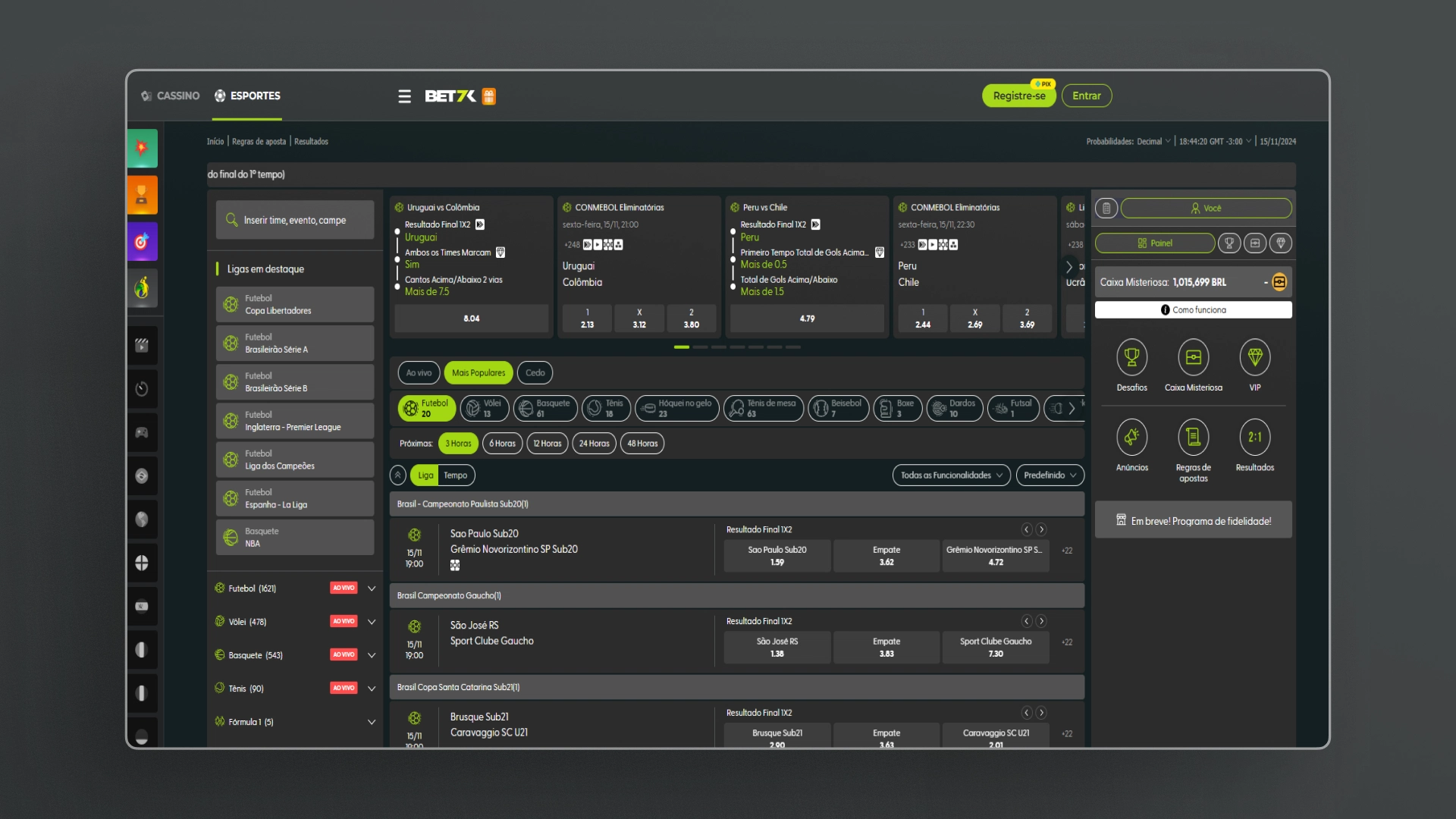Select the Você bet slip tab
Viewport: 1456px width, 819px height.
1206,208
